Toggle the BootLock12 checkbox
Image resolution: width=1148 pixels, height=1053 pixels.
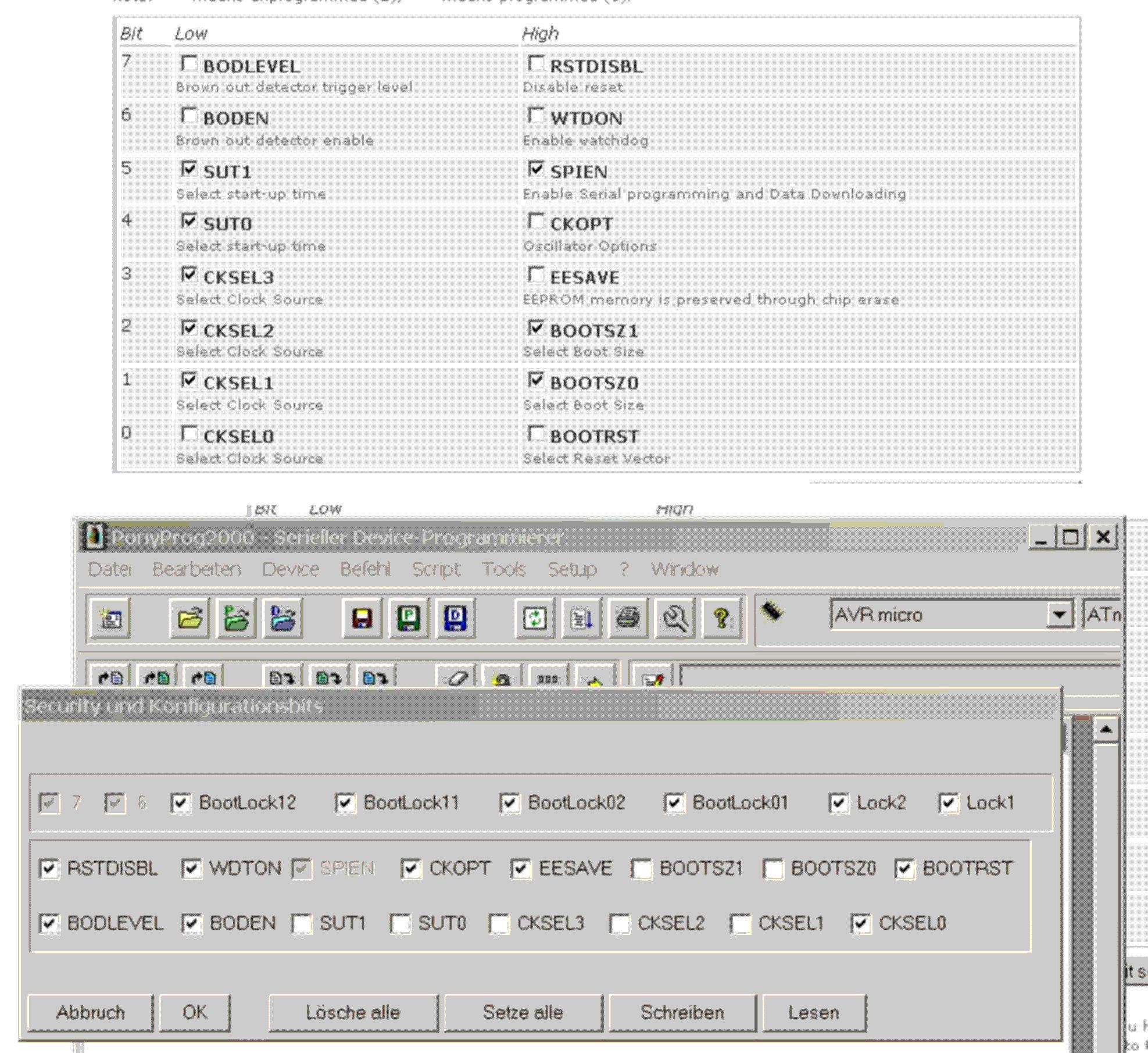(x=180, y=804)
